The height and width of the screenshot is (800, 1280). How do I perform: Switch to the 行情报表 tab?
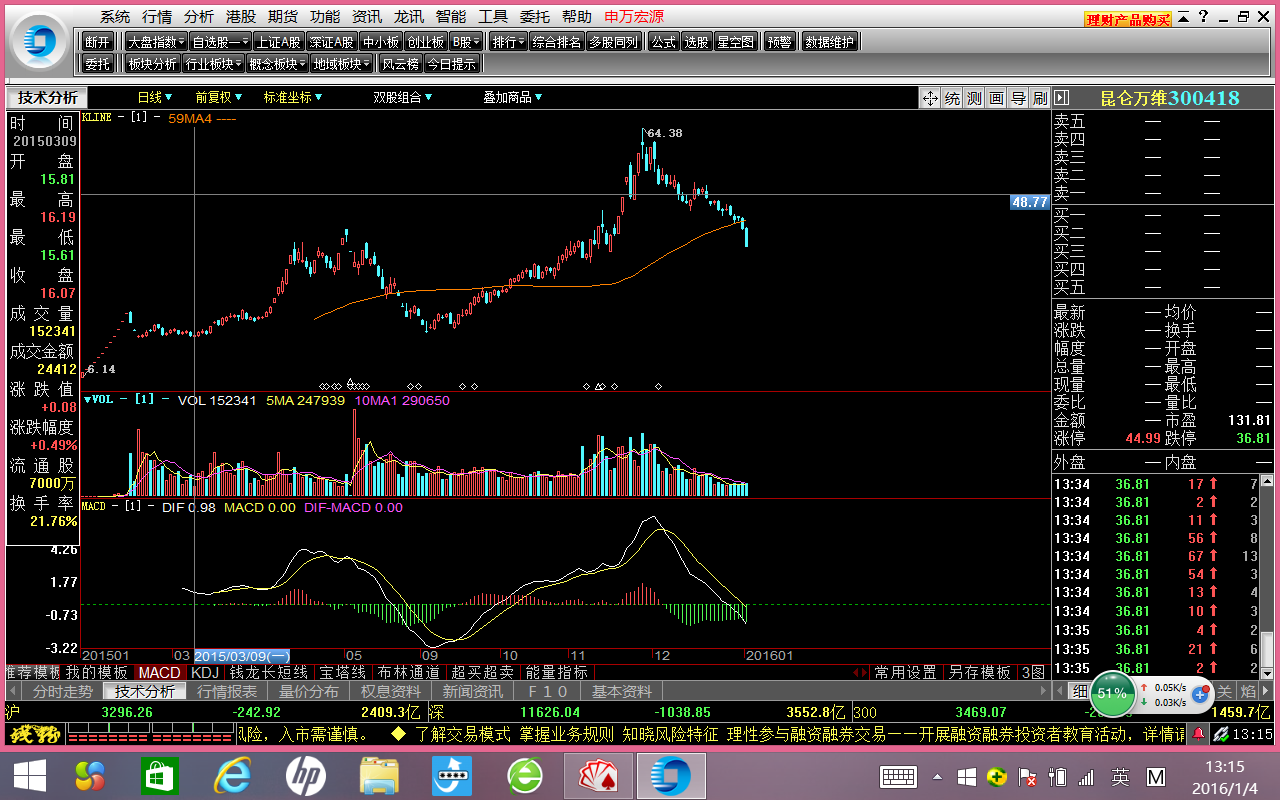pos(227,691)
